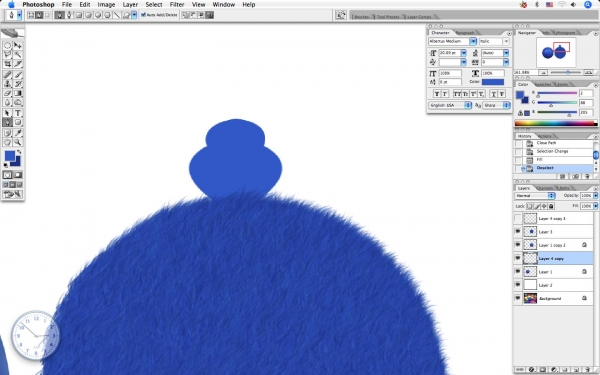600x375 pixels.
Task: Switch to the Paragraph tab
Action: pyautogui.click(x=465, y=33)
